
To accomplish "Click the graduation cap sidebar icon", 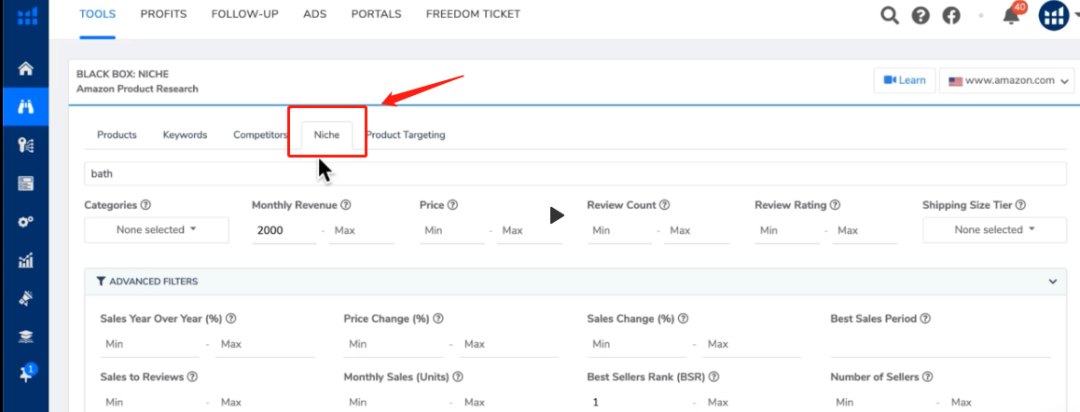I will point(26,336).
